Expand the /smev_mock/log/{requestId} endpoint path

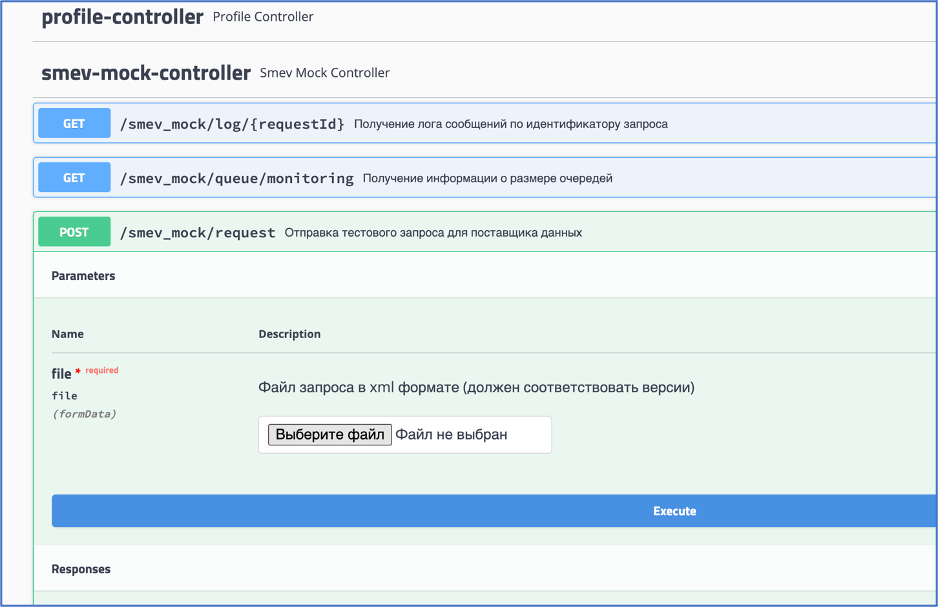point(232,124)
